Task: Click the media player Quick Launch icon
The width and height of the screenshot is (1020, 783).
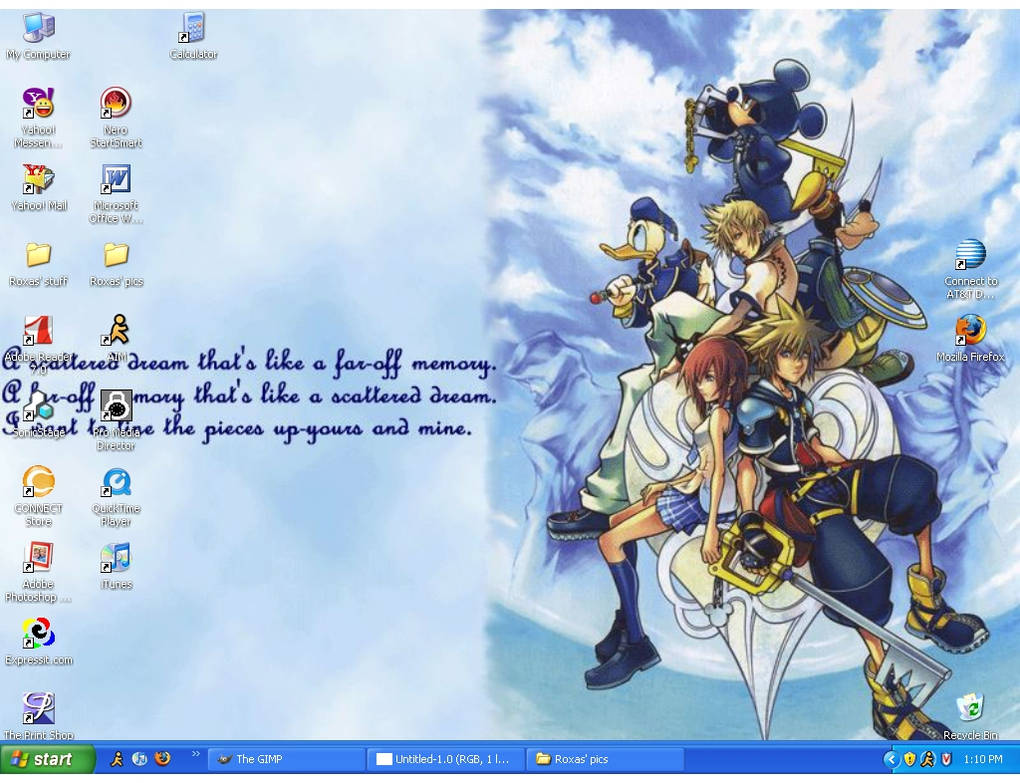Action: tap(140, 758)
